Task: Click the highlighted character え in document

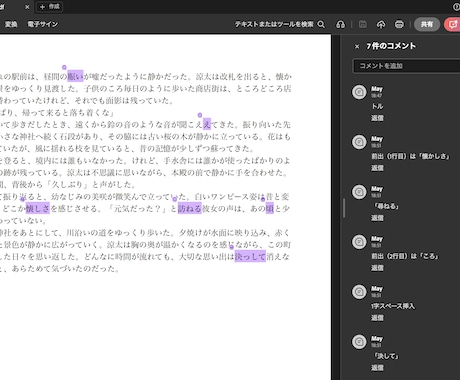Action: 207,124
